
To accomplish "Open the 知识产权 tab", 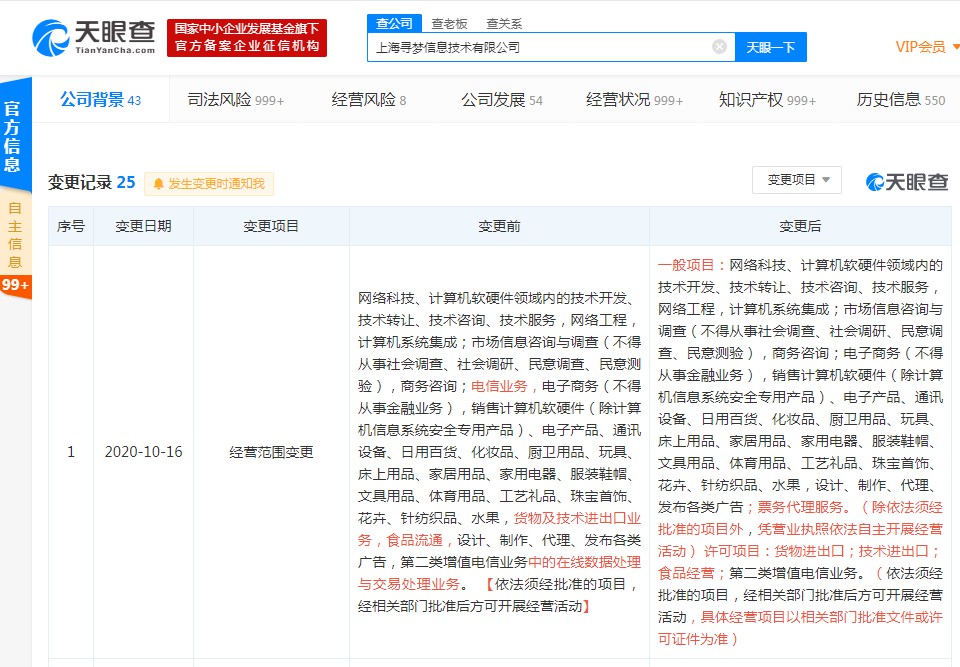I will pyautogui.click(x=767, y=100).
